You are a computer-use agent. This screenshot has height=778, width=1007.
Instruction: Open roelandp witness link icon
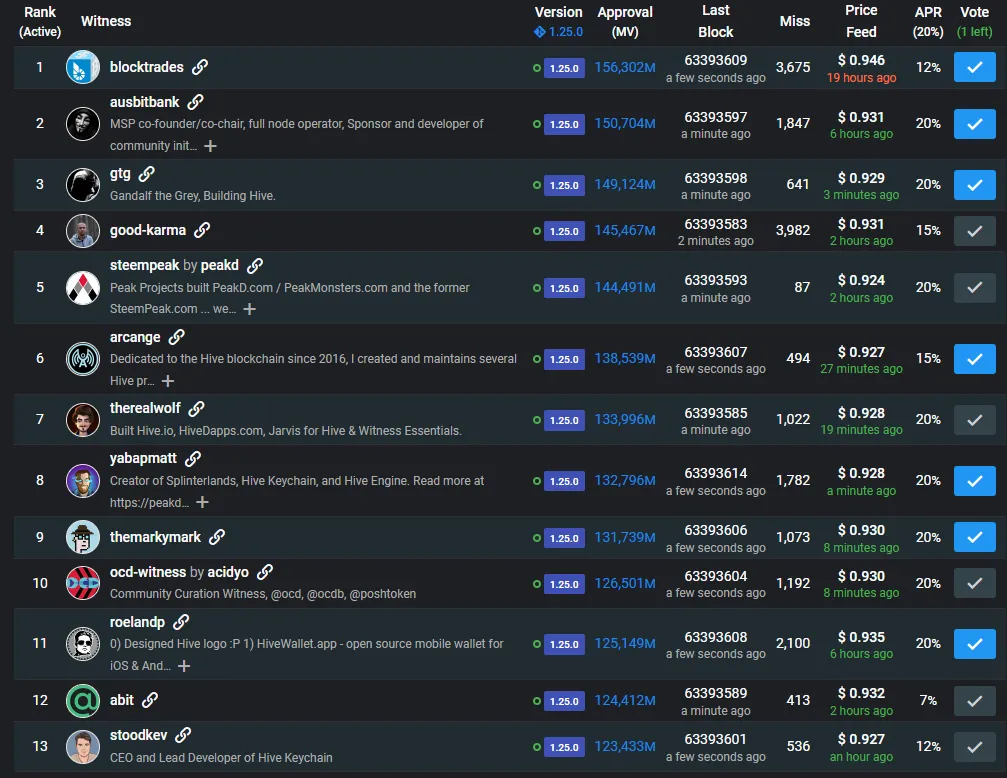coord(181,622)
